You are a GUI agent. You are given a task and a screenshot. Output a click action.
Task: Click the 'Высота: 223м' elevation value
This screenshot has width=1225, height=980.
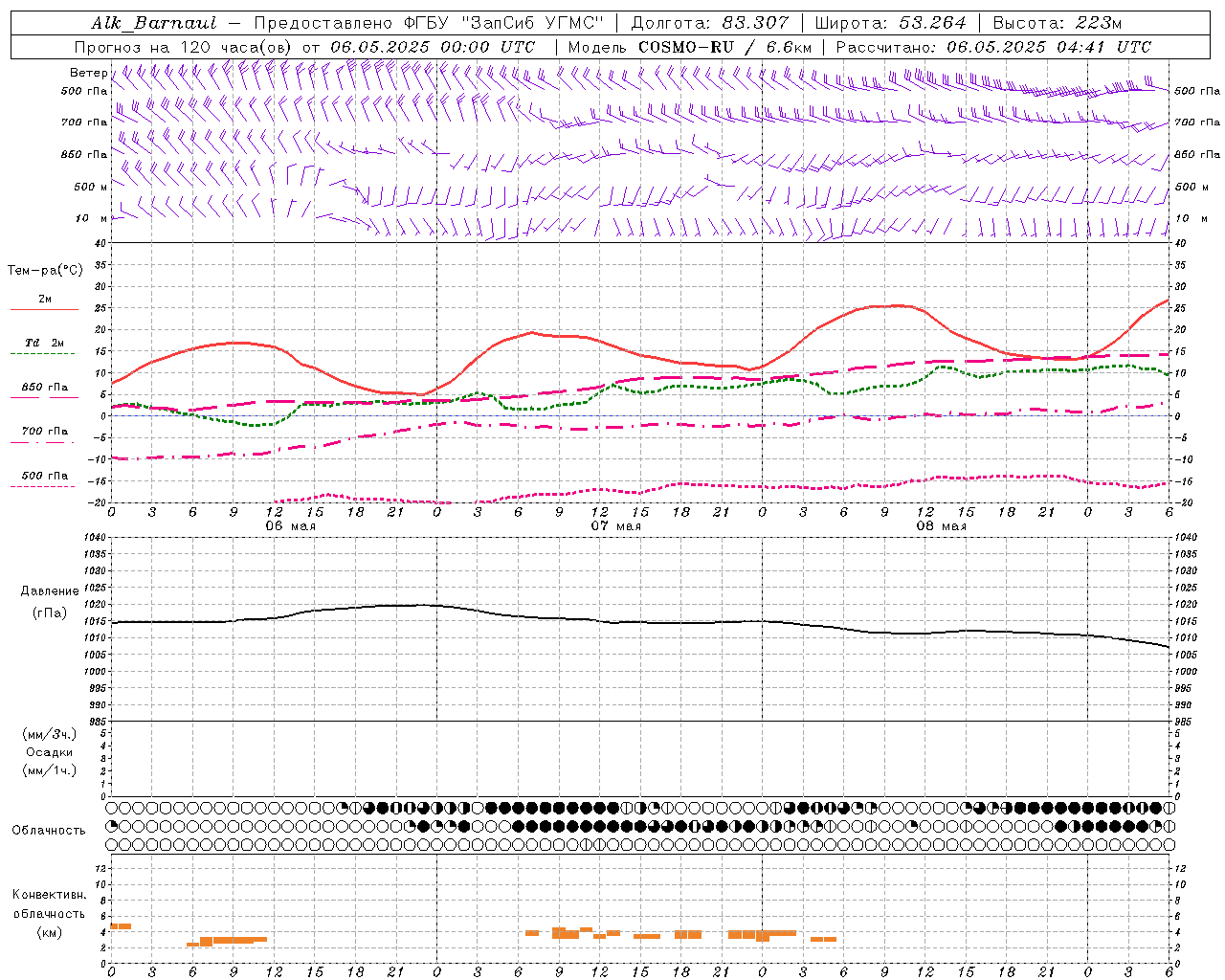1057,23
